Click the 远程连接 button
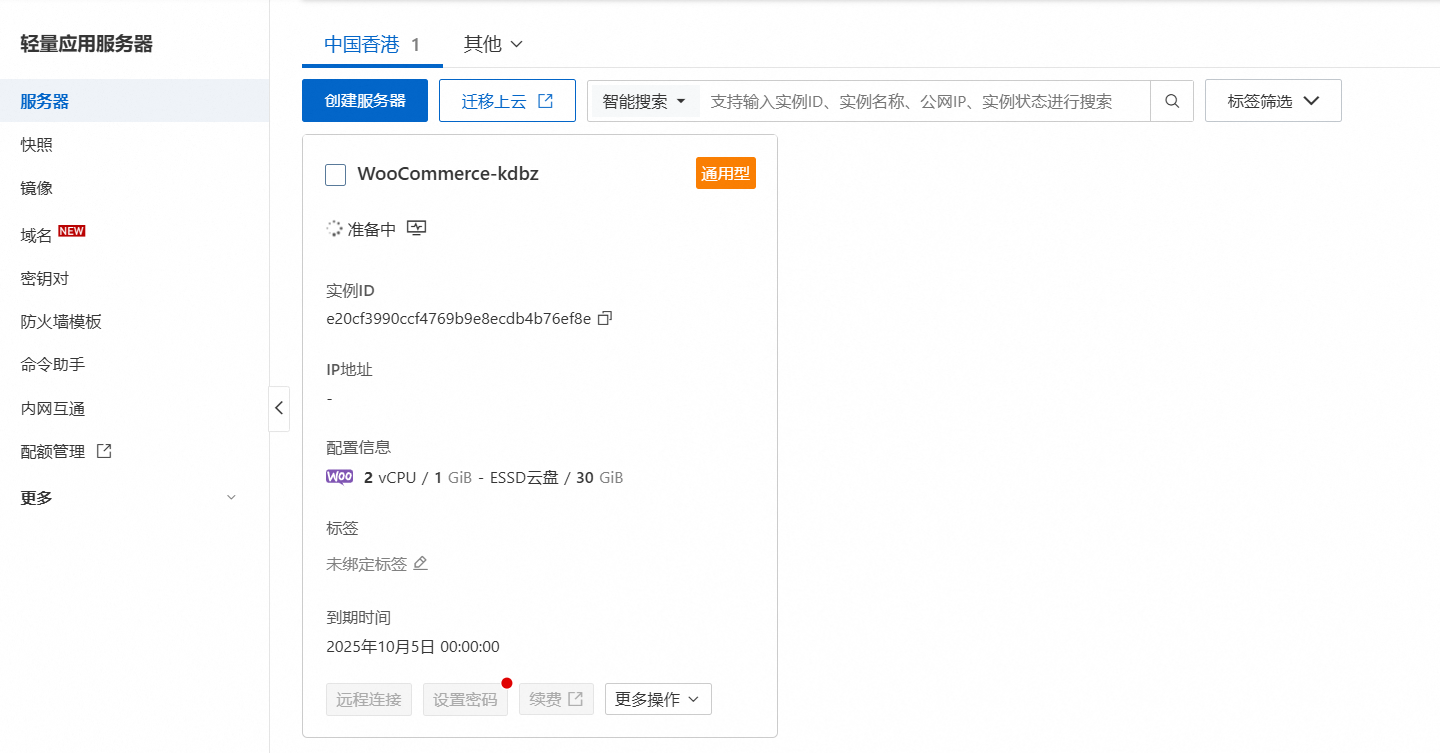 tap(369, 699)
